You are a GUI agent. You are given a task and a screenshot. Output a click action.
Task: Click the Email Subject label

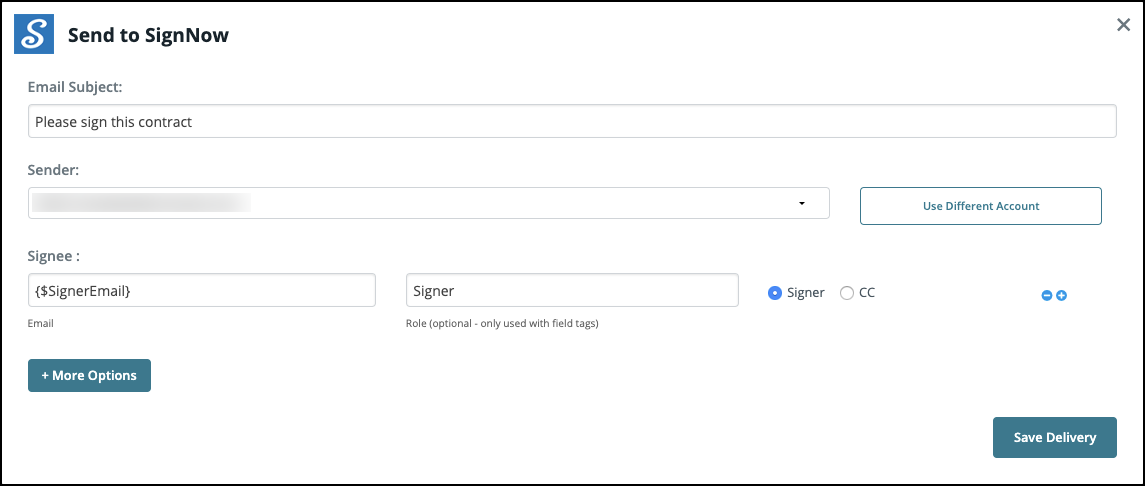(75, 87)
